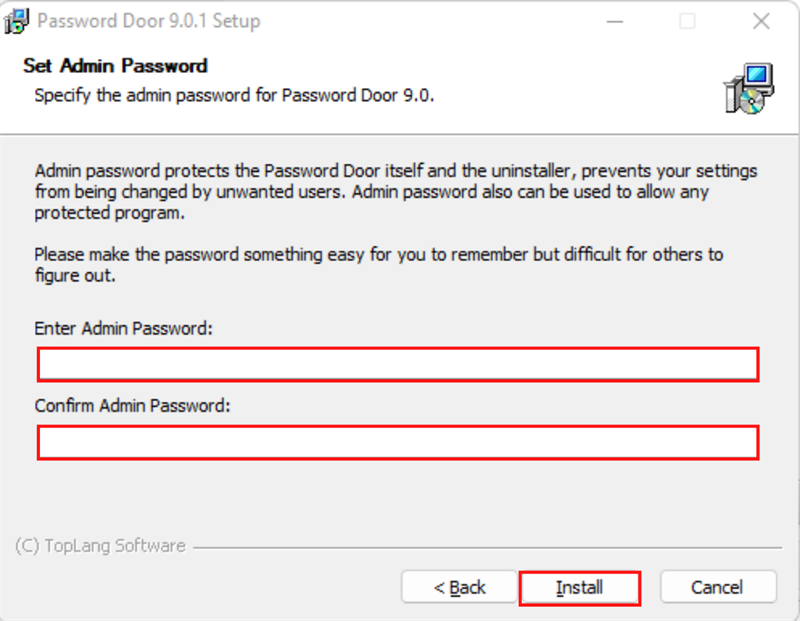
Task: Cancel the Password Door setup
Action: click(718, 588)
